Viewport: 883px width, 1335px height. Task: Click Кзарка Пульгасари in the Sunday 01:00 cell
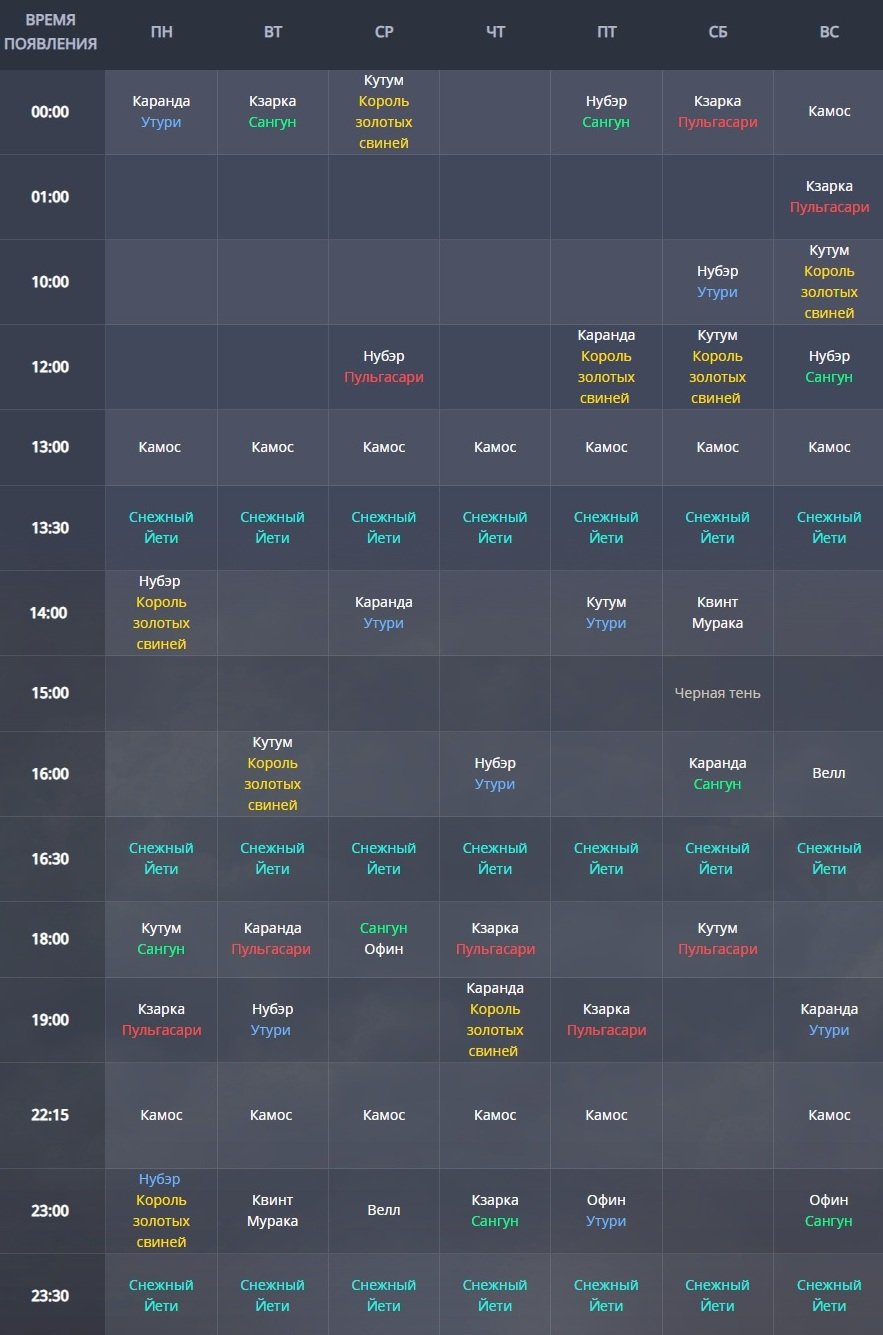point(829,197)
